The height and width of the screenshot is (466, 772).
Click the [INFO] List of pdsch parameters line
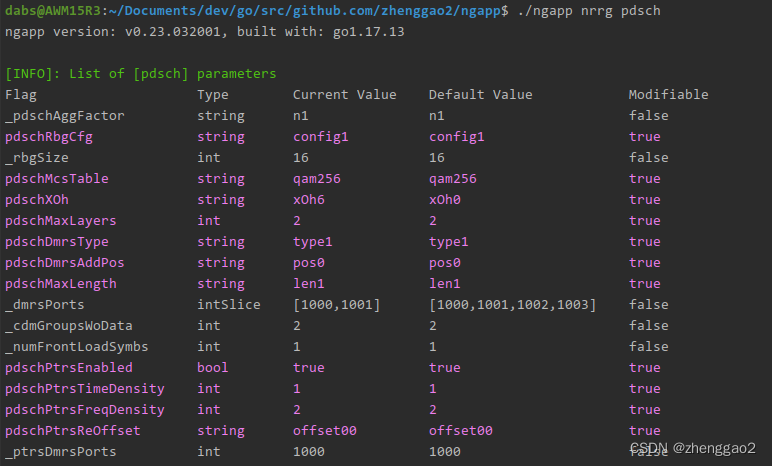140,73
